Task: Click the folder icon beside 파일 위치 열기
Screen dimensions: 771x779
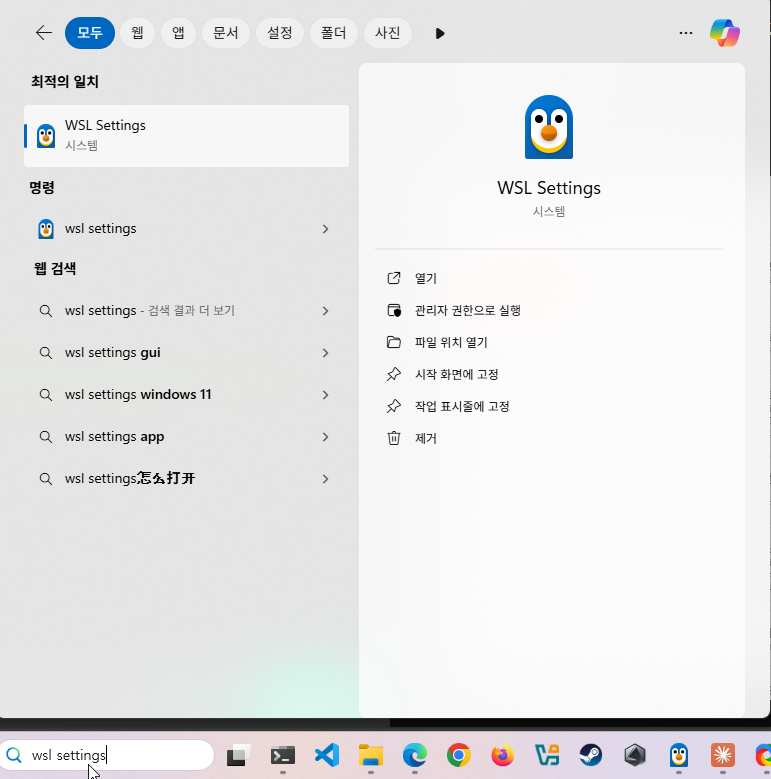Action: (x=394, y=342)
